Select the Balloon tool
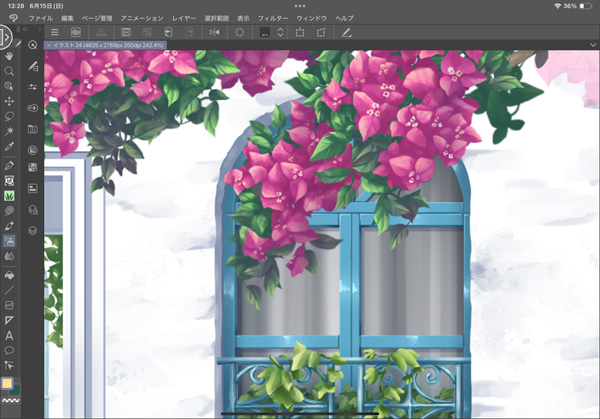This screenshot has height=419, width=600. 10,350
